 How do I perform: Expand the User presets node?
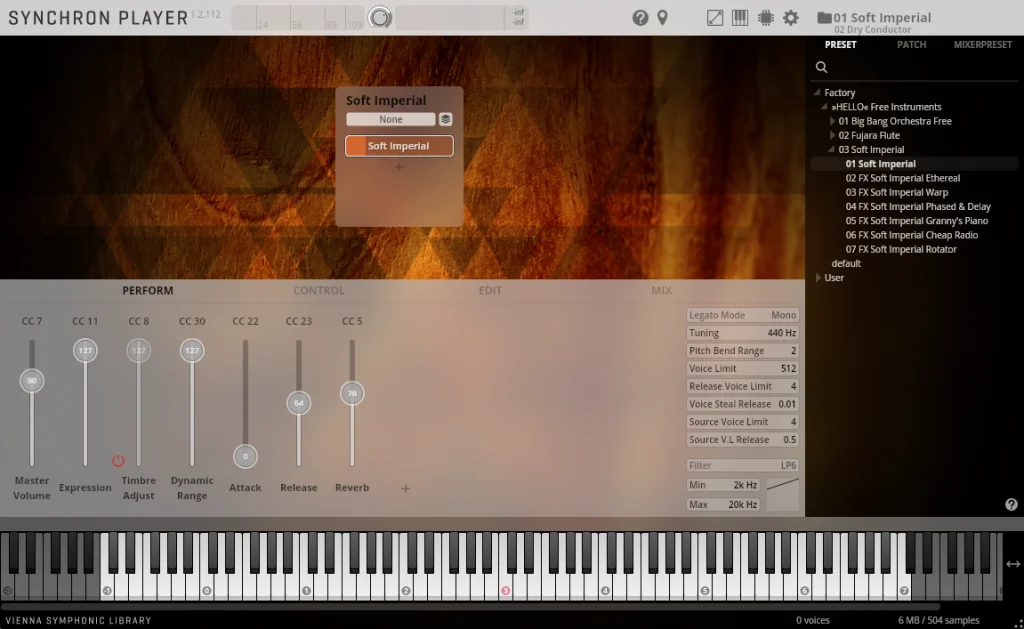point(818,278)
